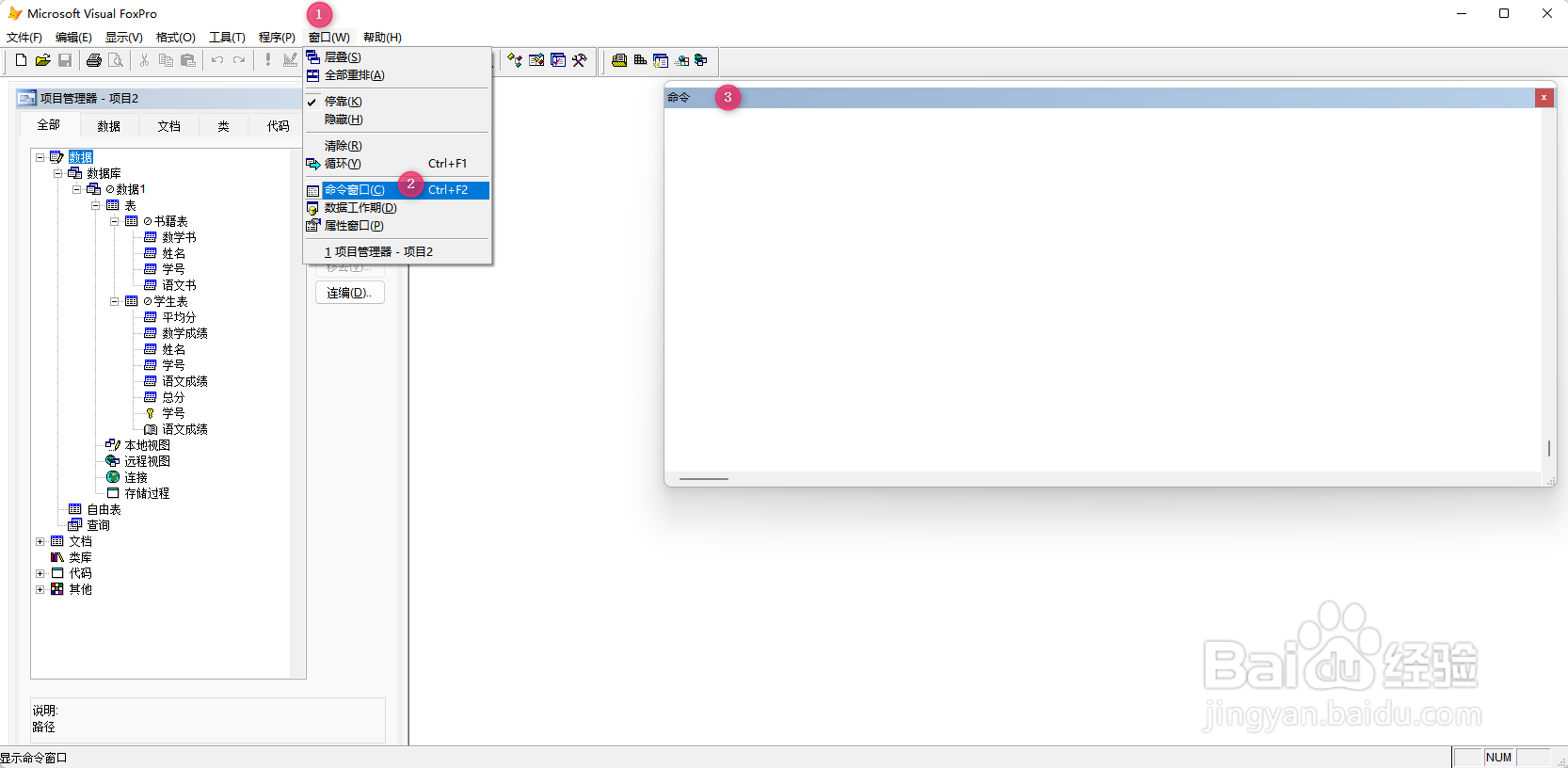Open the 文件(F) menu
This screenshot has width=1568, height=768.
24,38
